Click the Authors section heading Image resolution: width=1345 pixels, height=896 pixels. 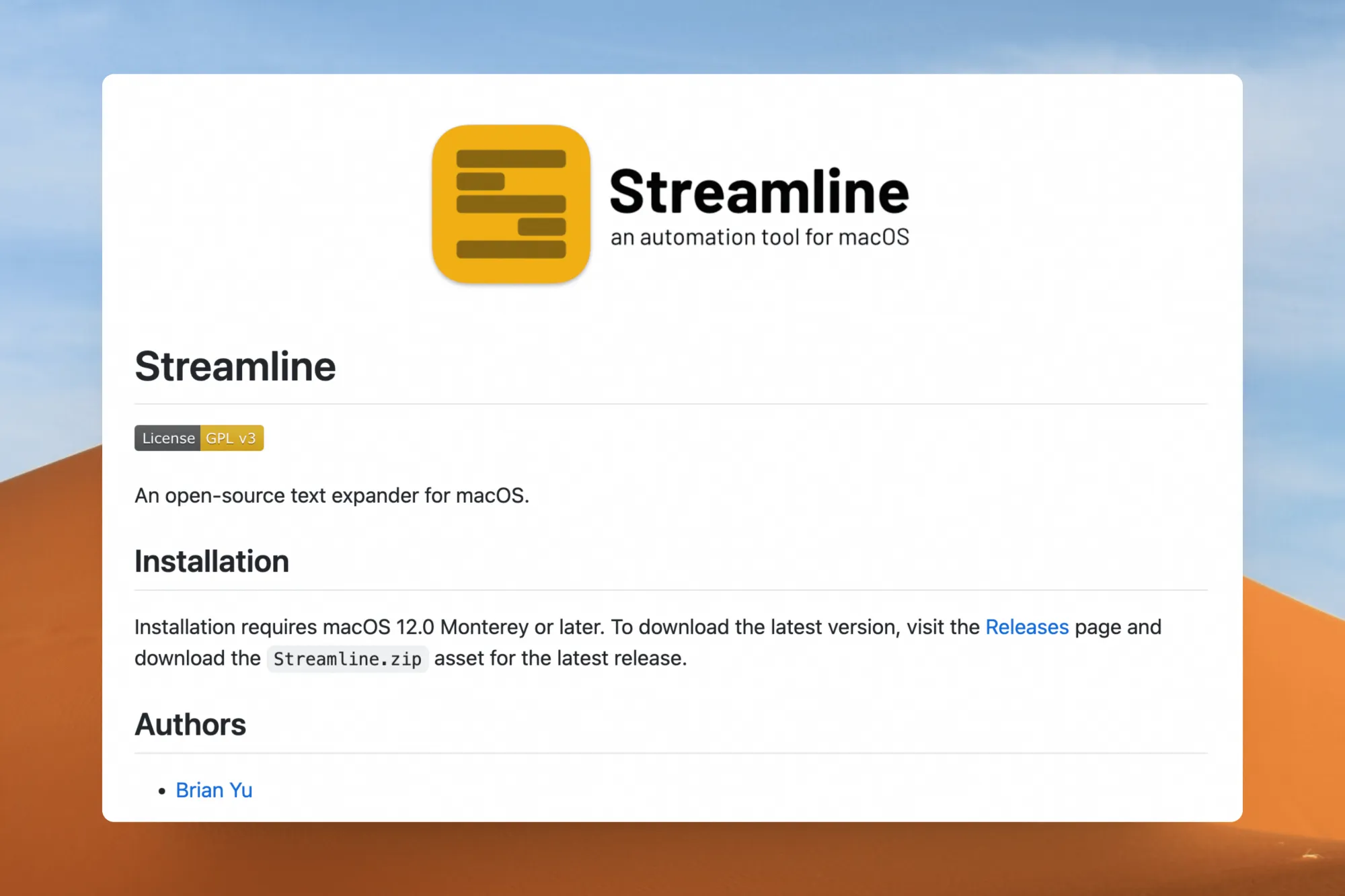[190, 725]
